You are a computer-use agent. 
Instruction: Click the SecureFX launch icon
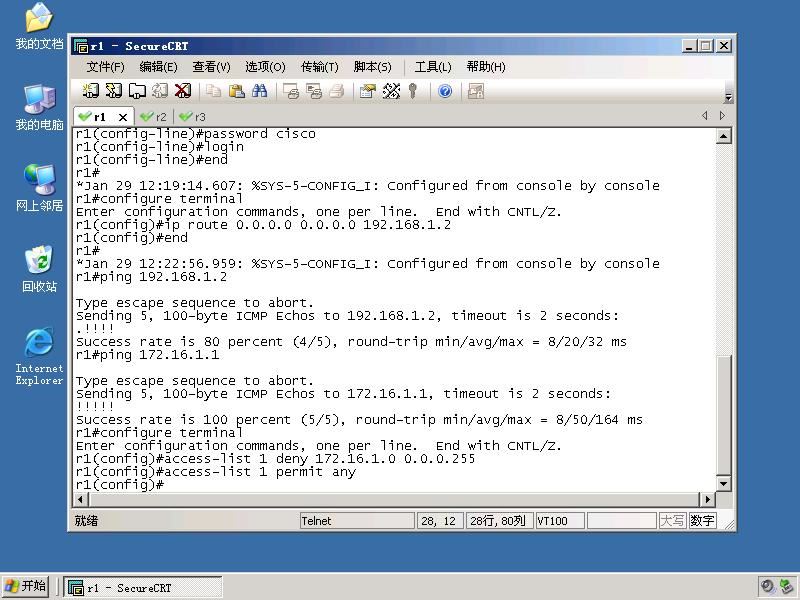click(x=476, y=91)
